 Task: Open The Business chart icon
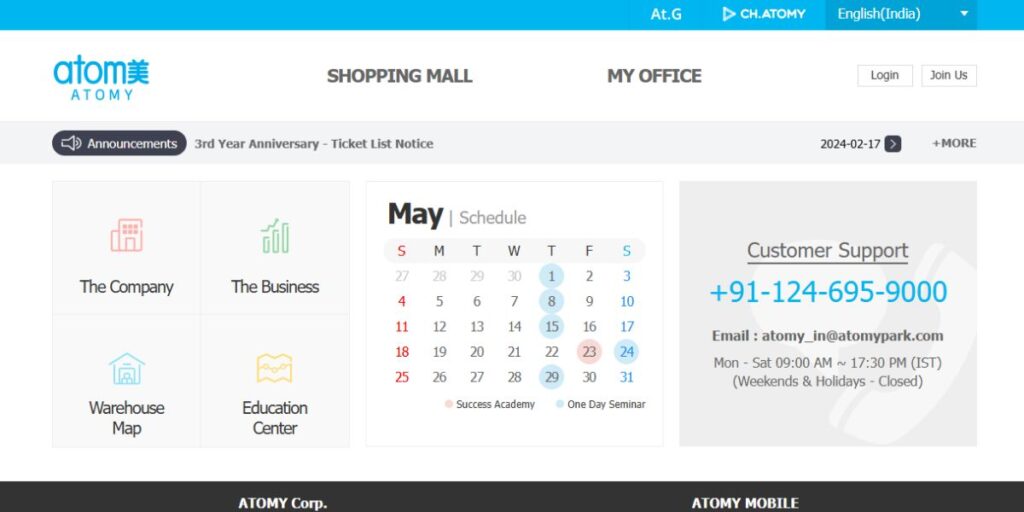[x=275, y=236]
